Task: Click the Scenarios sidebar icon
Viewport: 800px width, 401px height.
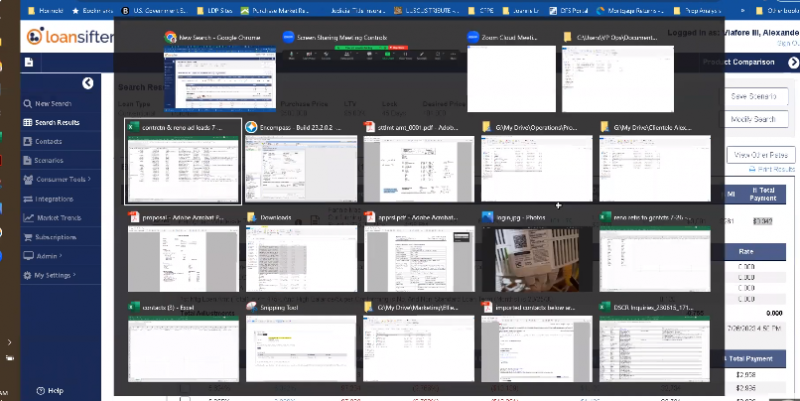Action: tap(28, 160)
